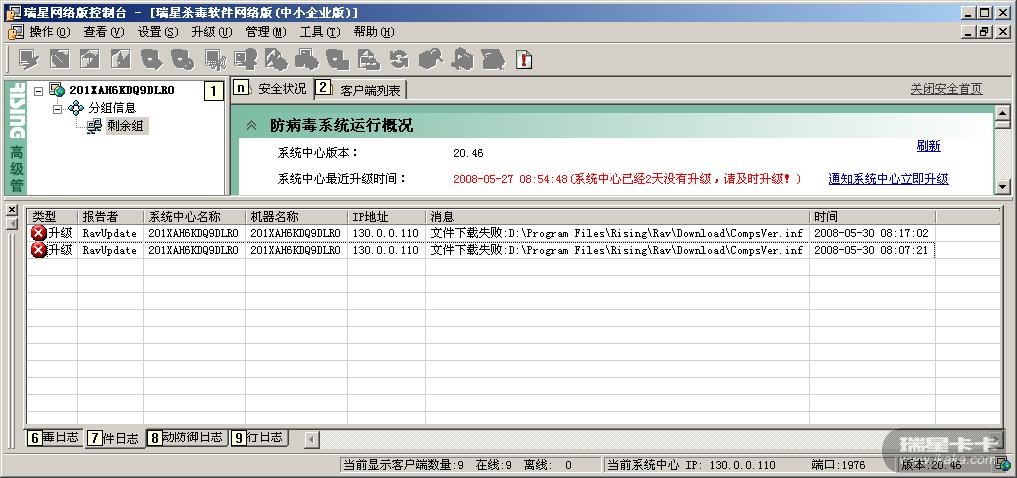Open the 操作(O) menu
The image size is (1017, 478).
pos(49,32)
